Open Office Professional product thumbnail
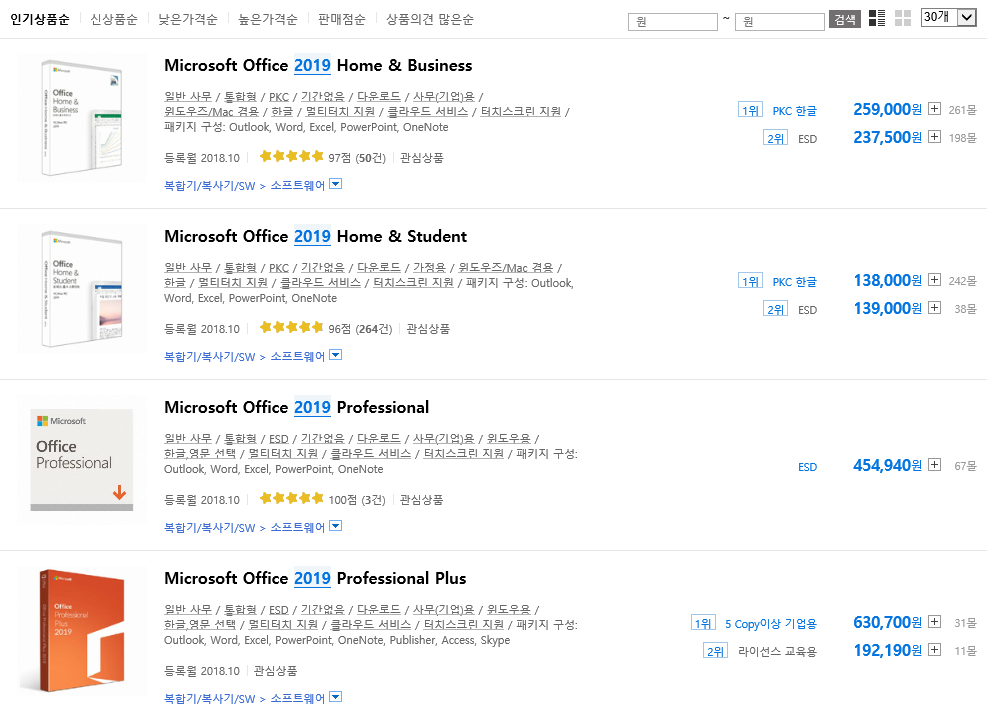This screenshot has height=718, width=995. (81, 460)
